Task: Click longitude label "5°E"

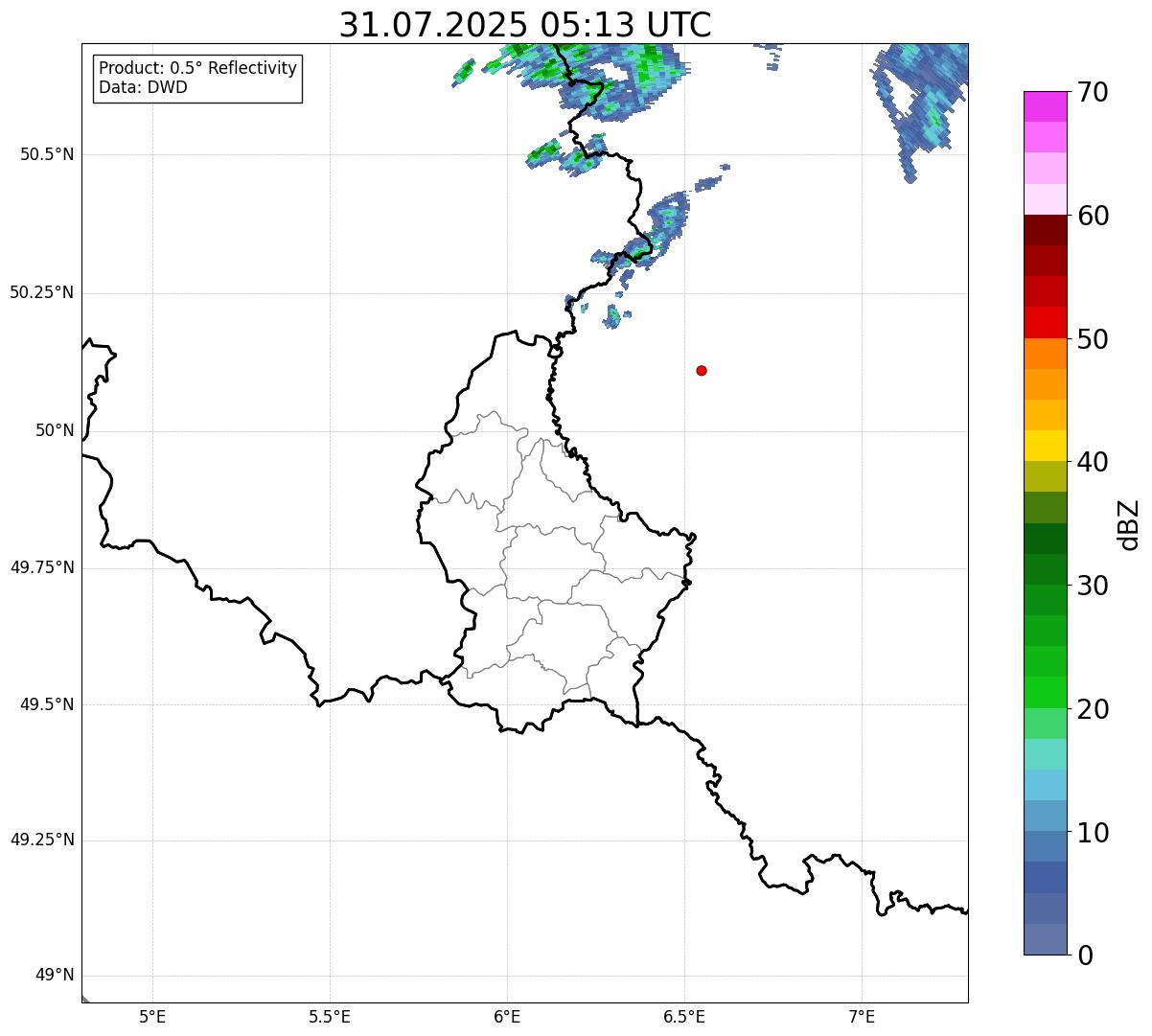Action: point(152,1016)
